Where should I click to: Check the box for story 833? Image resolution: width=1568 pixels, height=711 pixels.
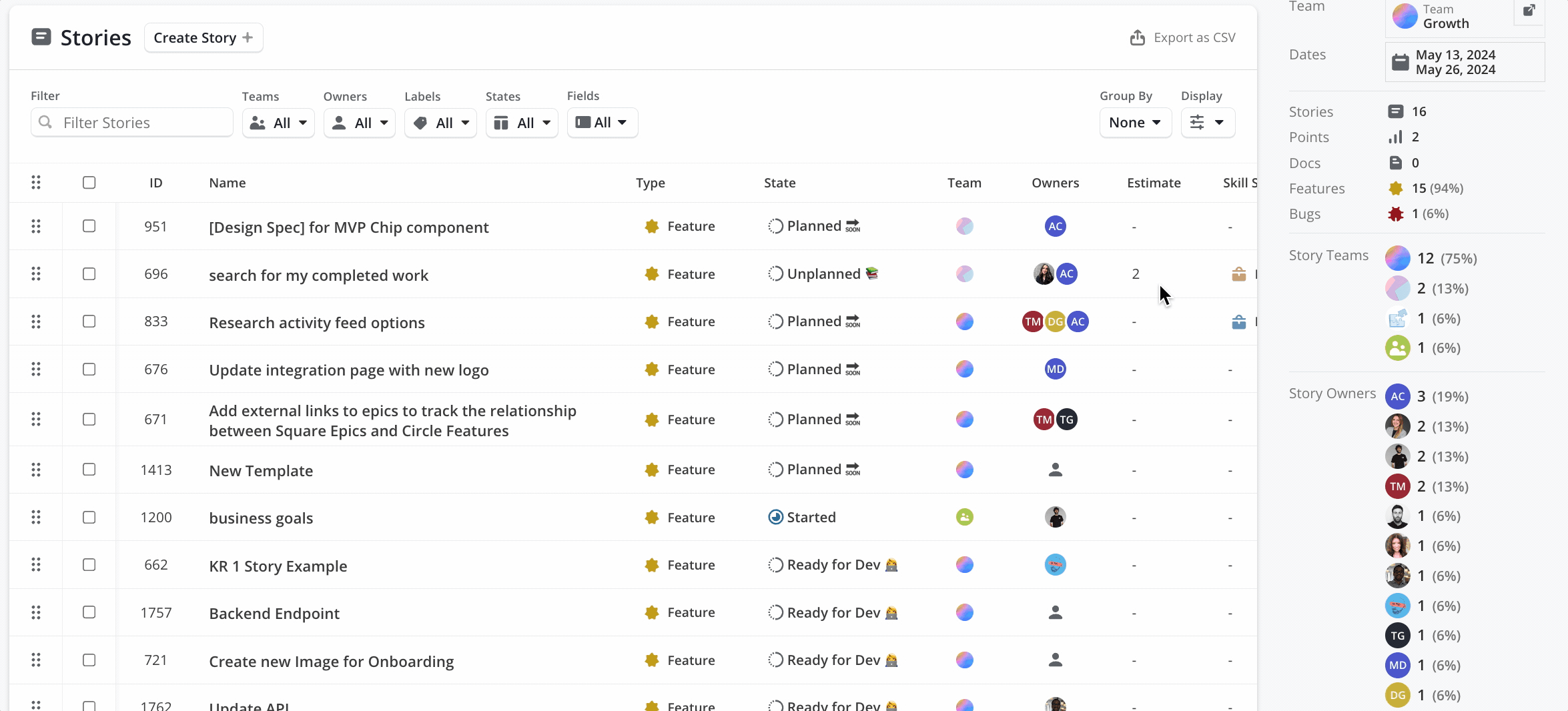[x=89, y=321]
